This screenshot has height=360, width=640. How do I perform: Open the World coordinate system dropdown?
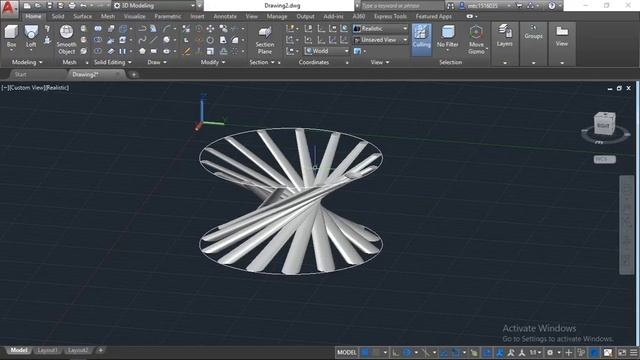pos(327,51)
